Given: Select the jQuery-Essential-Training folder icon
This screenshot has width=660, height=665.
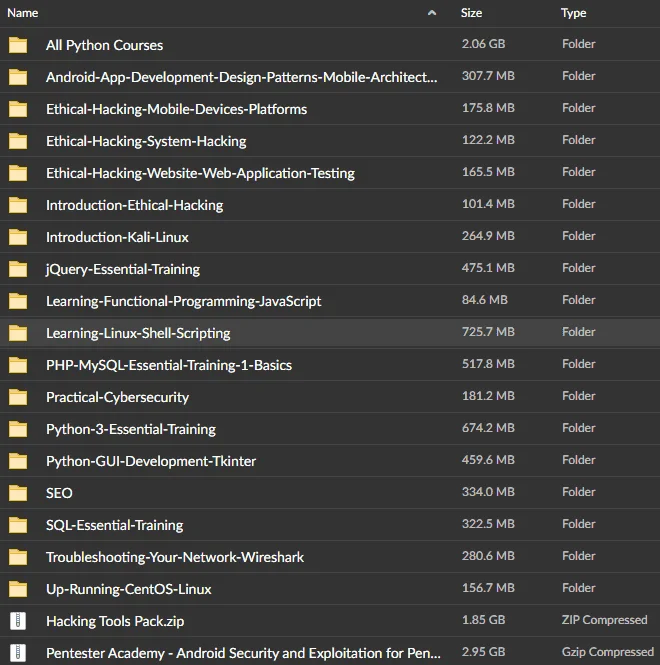Looking at the screenshot, I should 18,269.
